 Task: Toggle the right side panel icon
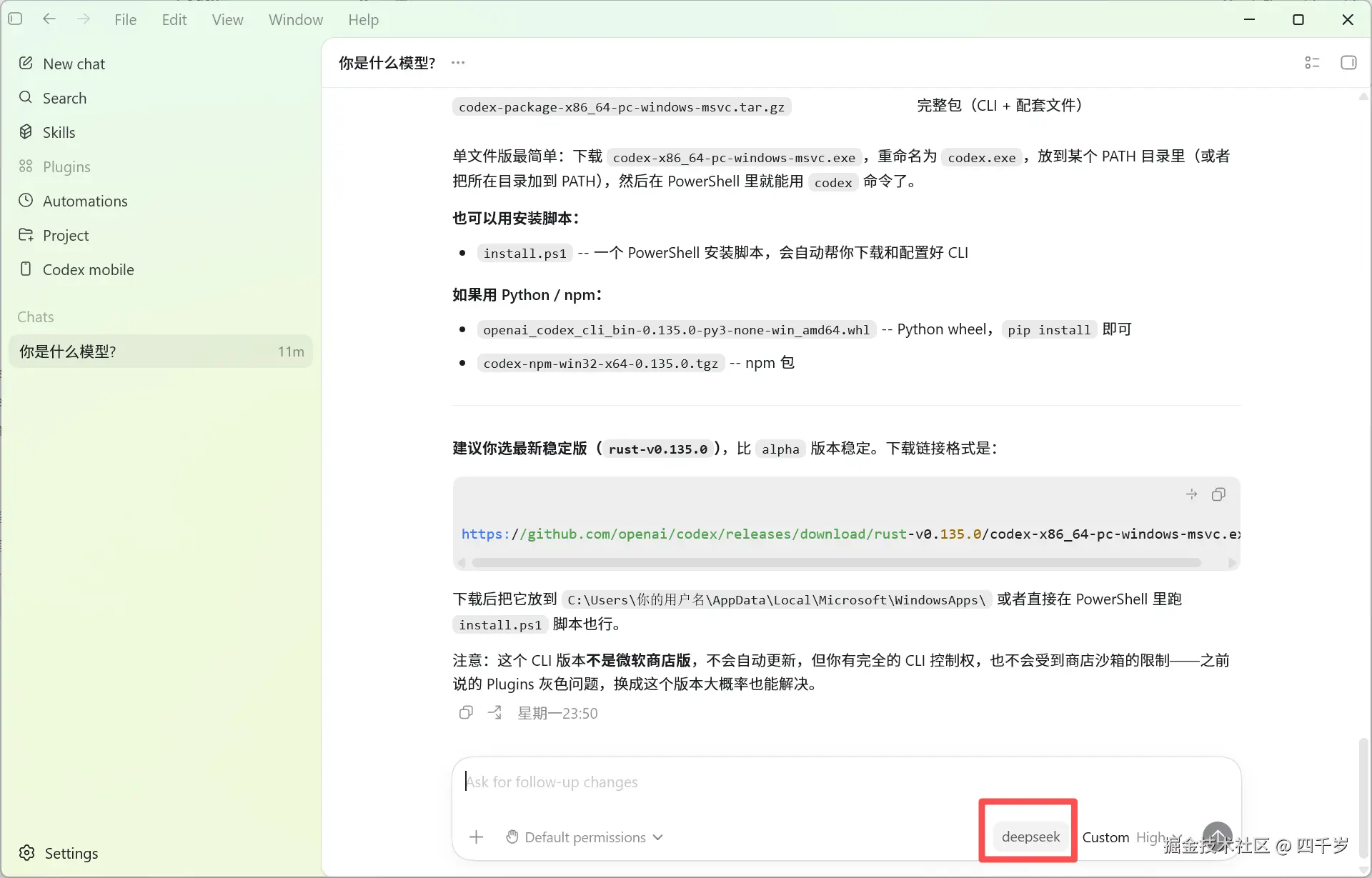coord(1348,63)
